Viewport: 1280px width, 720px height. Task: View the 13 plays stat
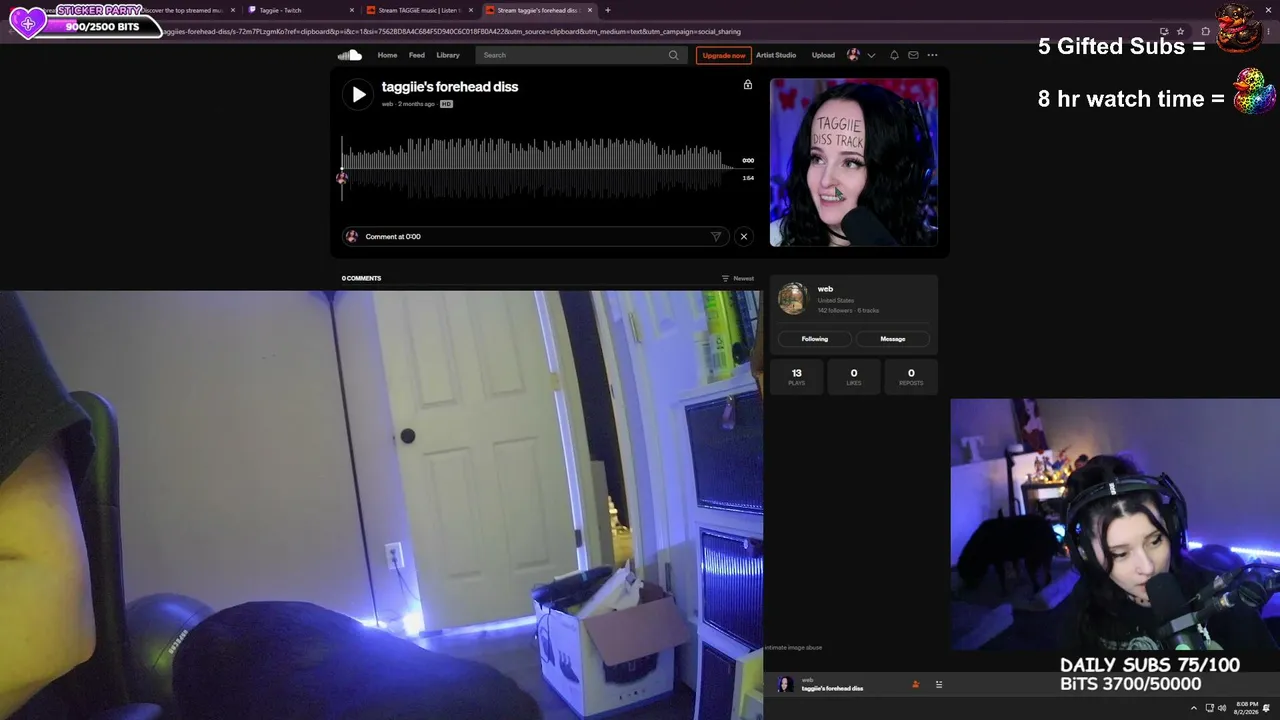point(796,376)
